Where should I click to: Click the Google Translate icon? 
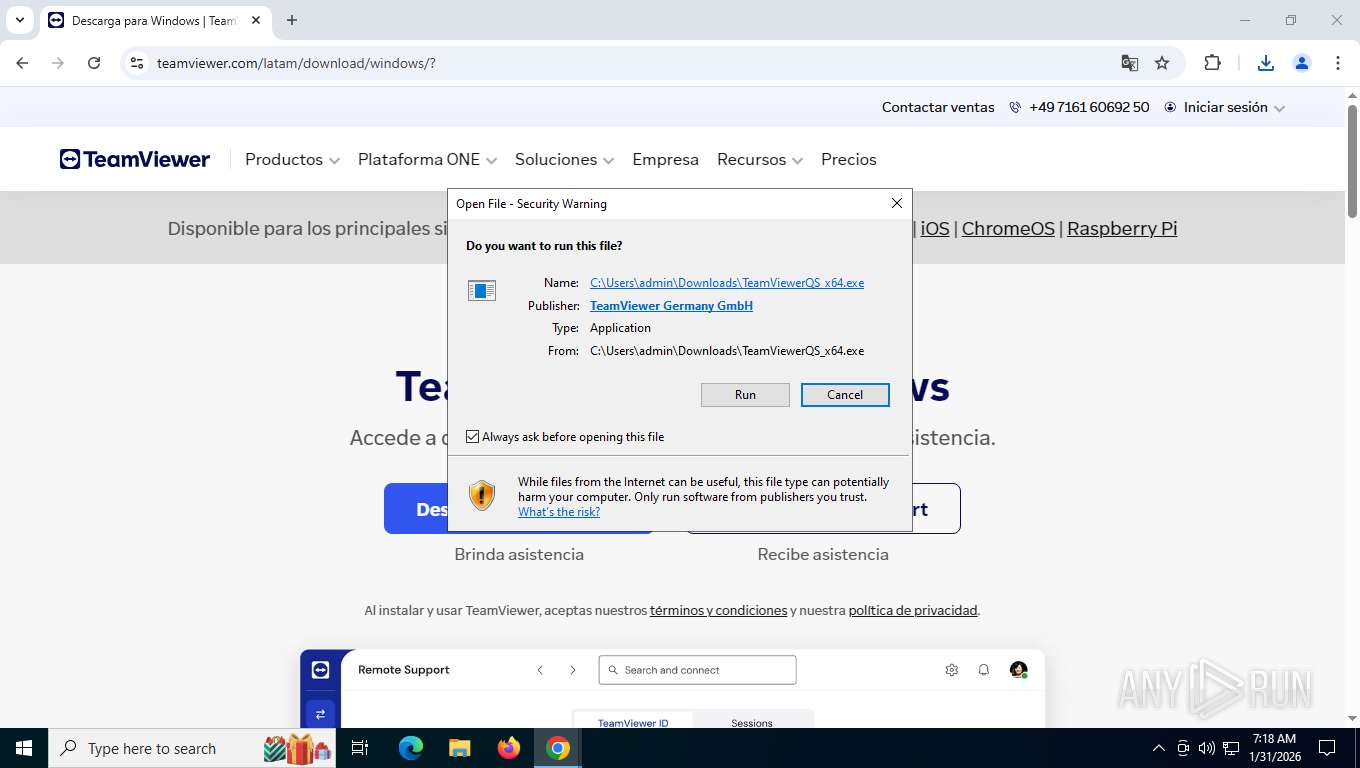point(1130,63)
